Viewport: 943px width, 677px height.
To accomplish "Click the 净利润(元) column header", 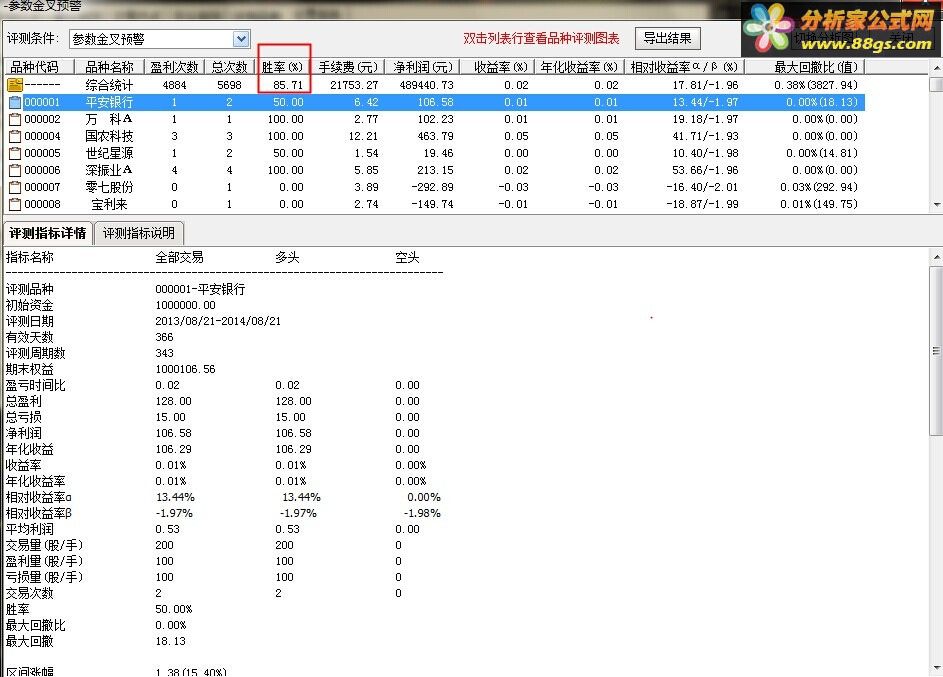I will tap(423, 67).
